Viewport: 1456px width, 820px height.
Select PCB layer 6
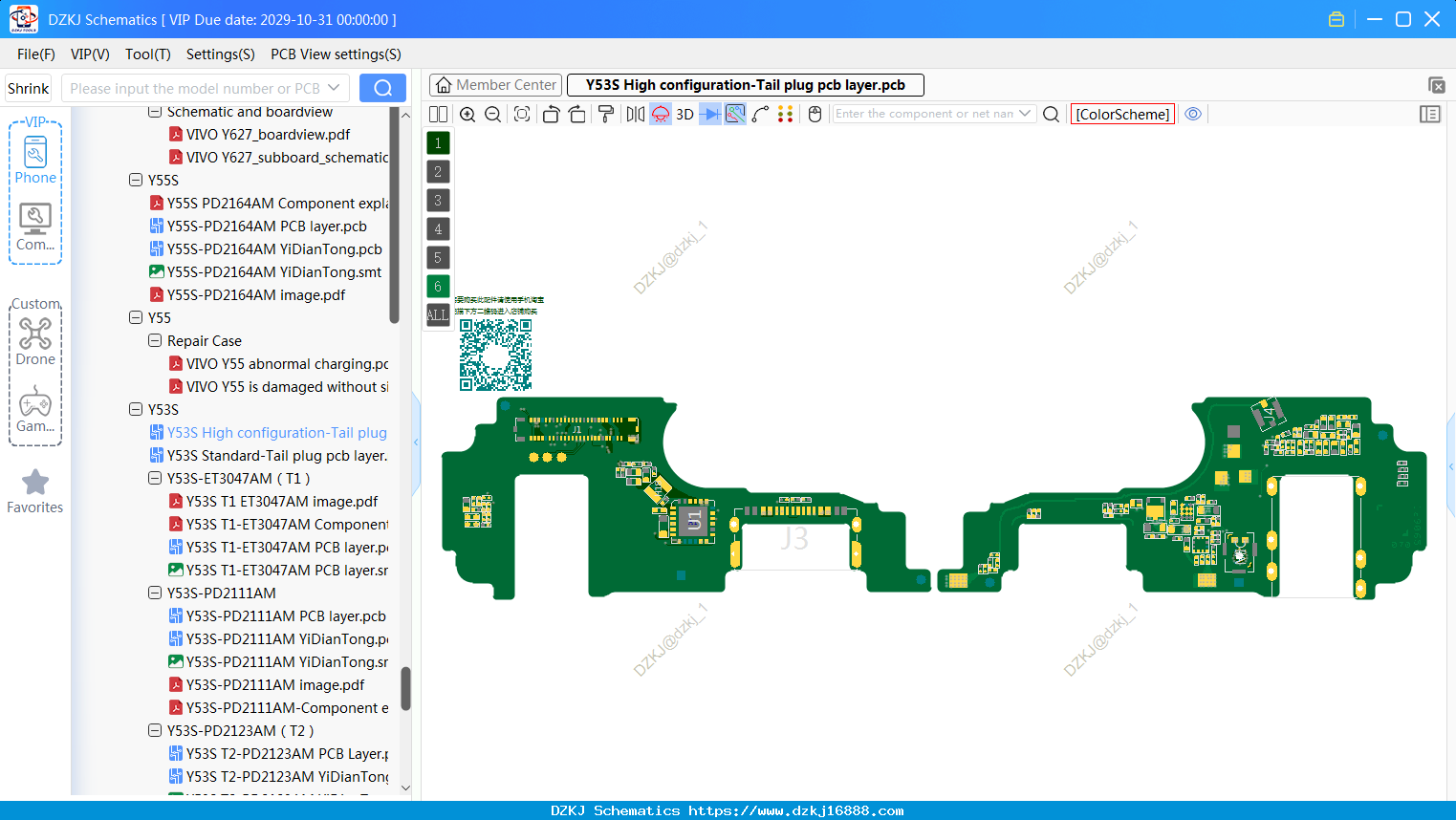coord(438,287)
